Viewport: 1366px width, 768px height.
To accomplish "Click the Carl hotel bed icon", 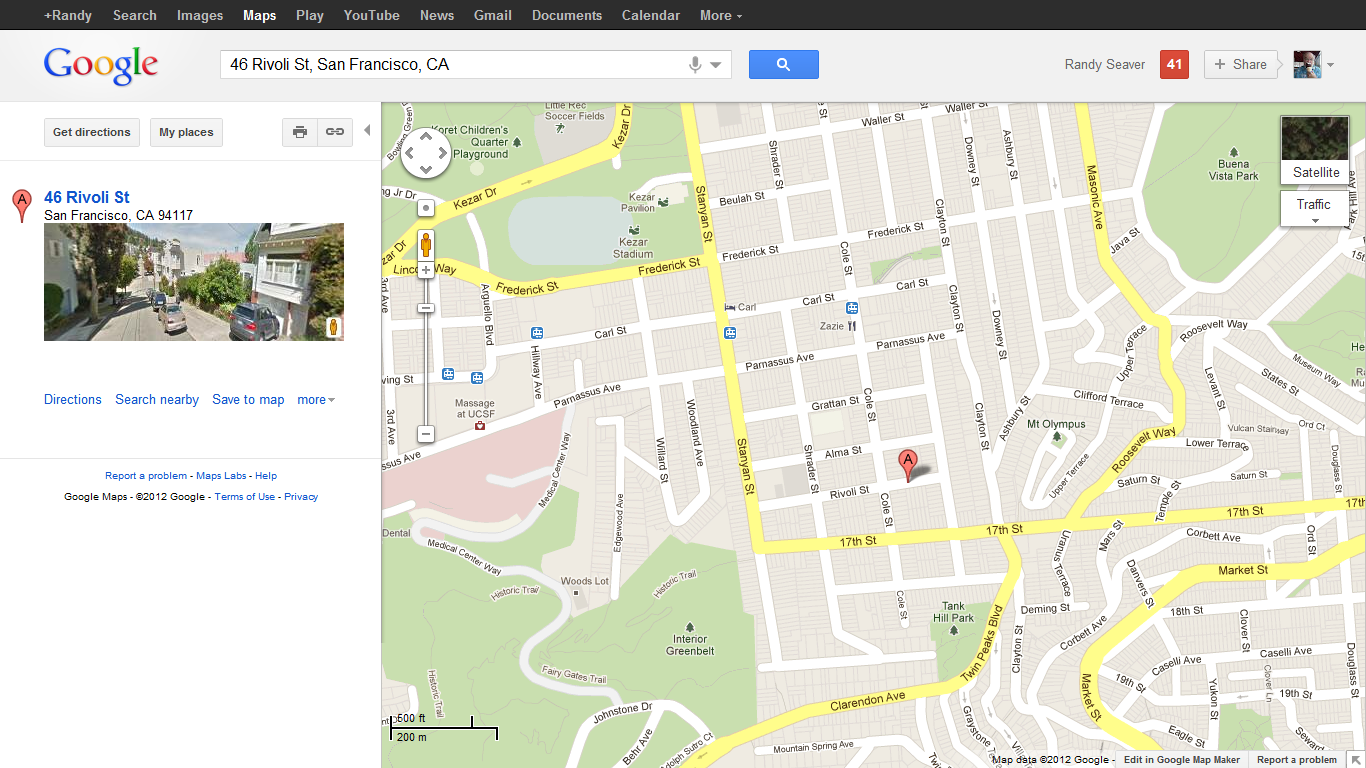I will [730, 306].
